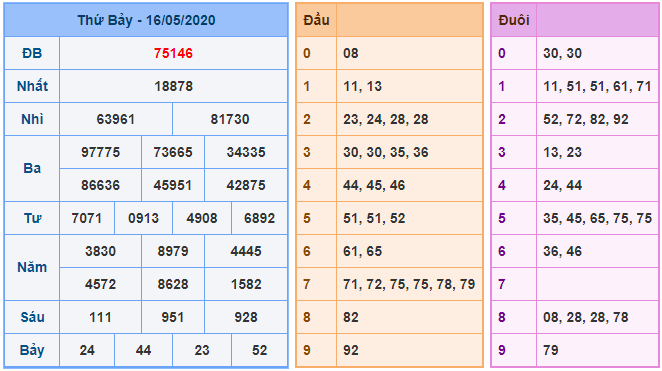Click the date header Thứ Bảy - 16/05/2020
Image resolution: width=662 pixels, height=371 pixels.
(146, 20)
